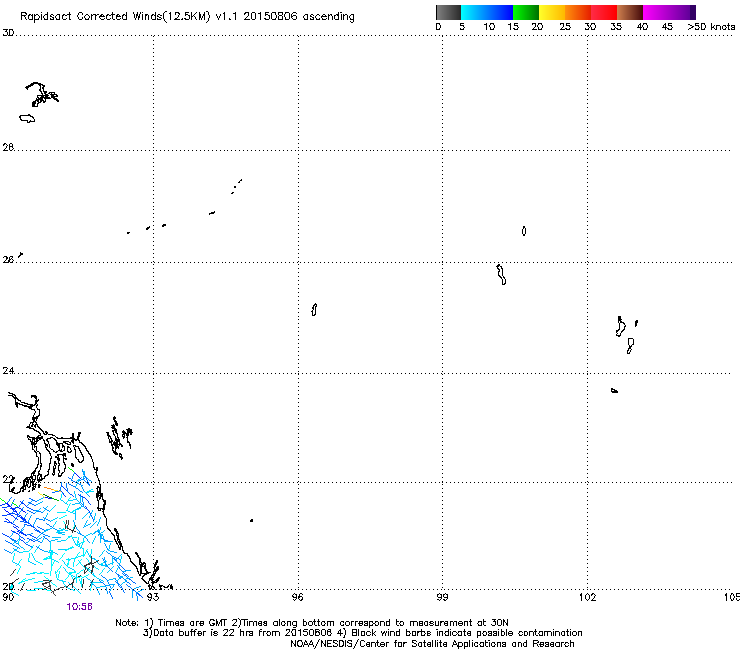The width and height of the screenshot is (740, 650).
Task: Click the '0' label under the color bar
Action: coord(438,27)
